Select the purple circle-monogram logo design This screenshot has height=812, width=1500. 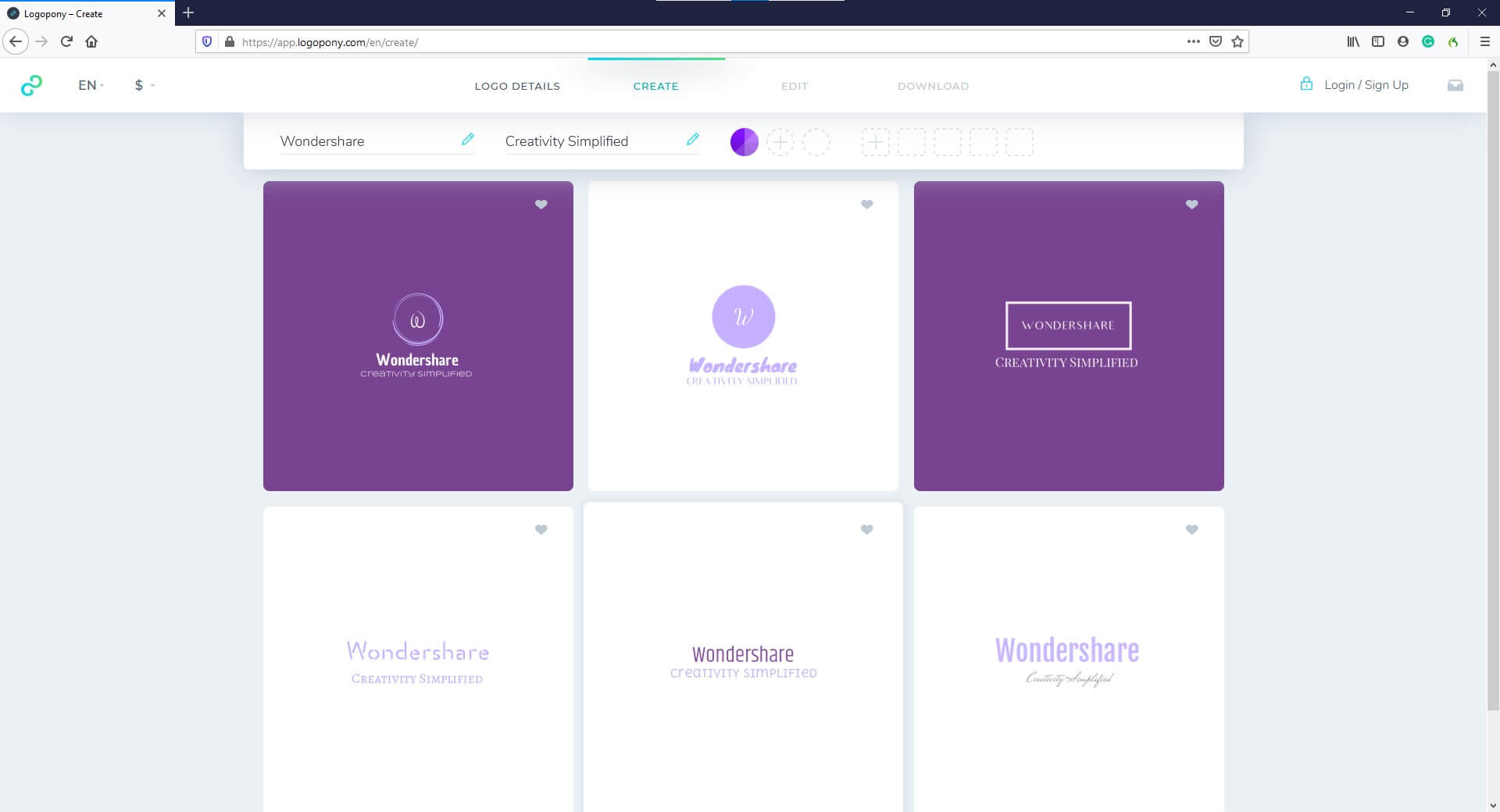418,336
